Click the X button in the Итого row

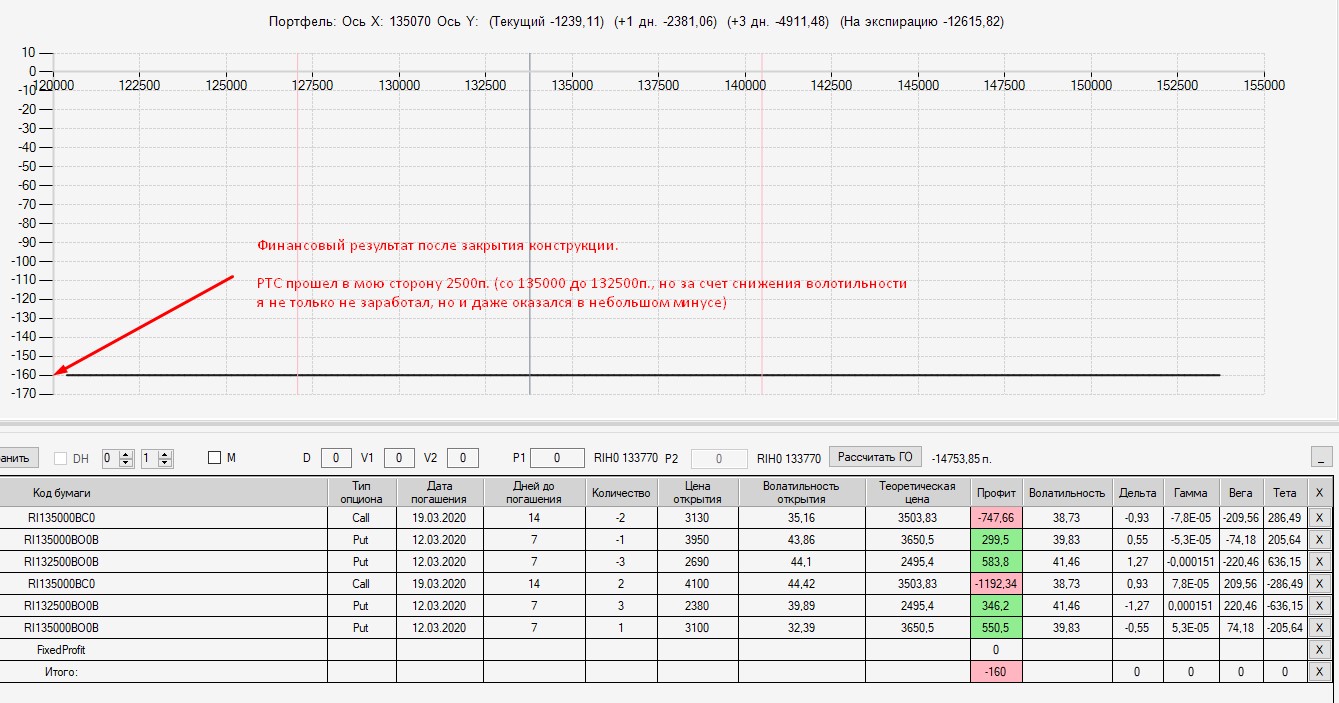point(1319,671)
